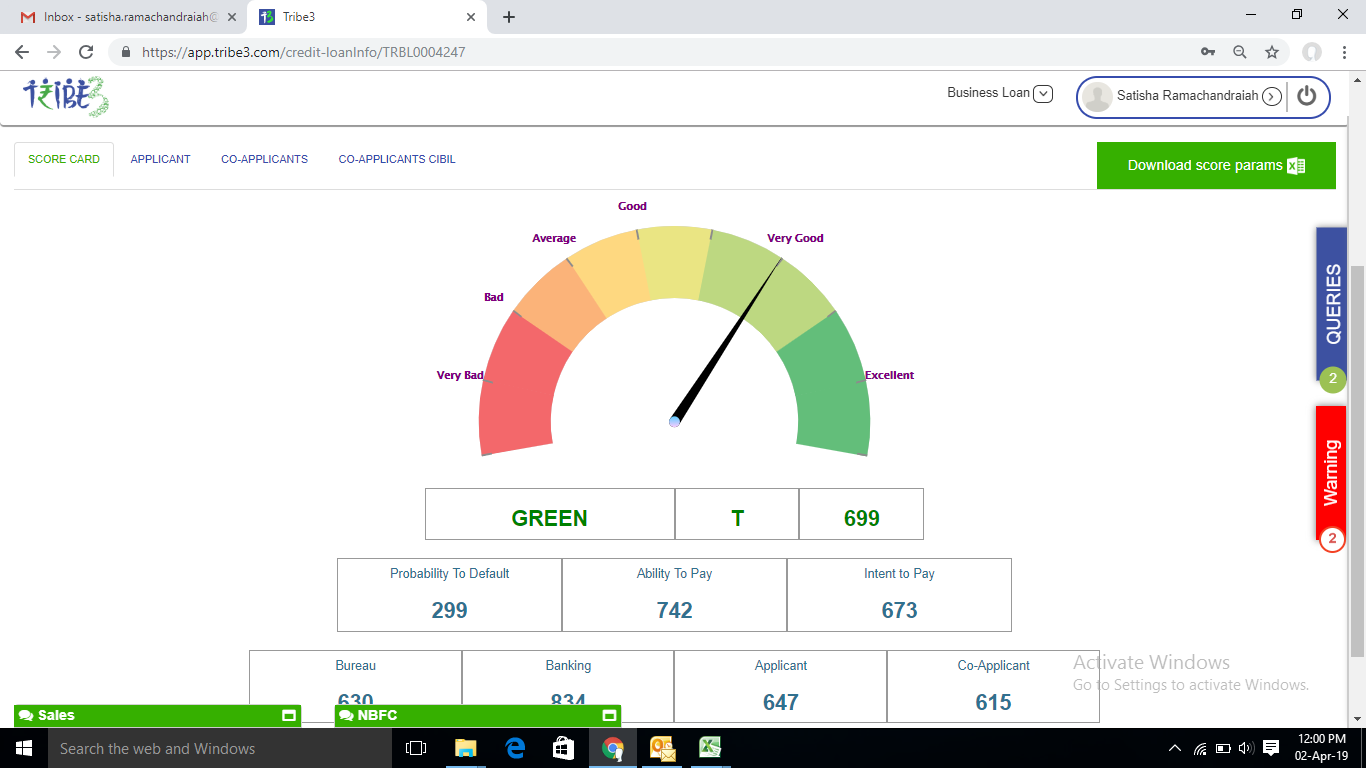This screenshot has height=768, width=1366.
Task: Open Microsoft Edge from taskbar
Action: coord(516,748)
